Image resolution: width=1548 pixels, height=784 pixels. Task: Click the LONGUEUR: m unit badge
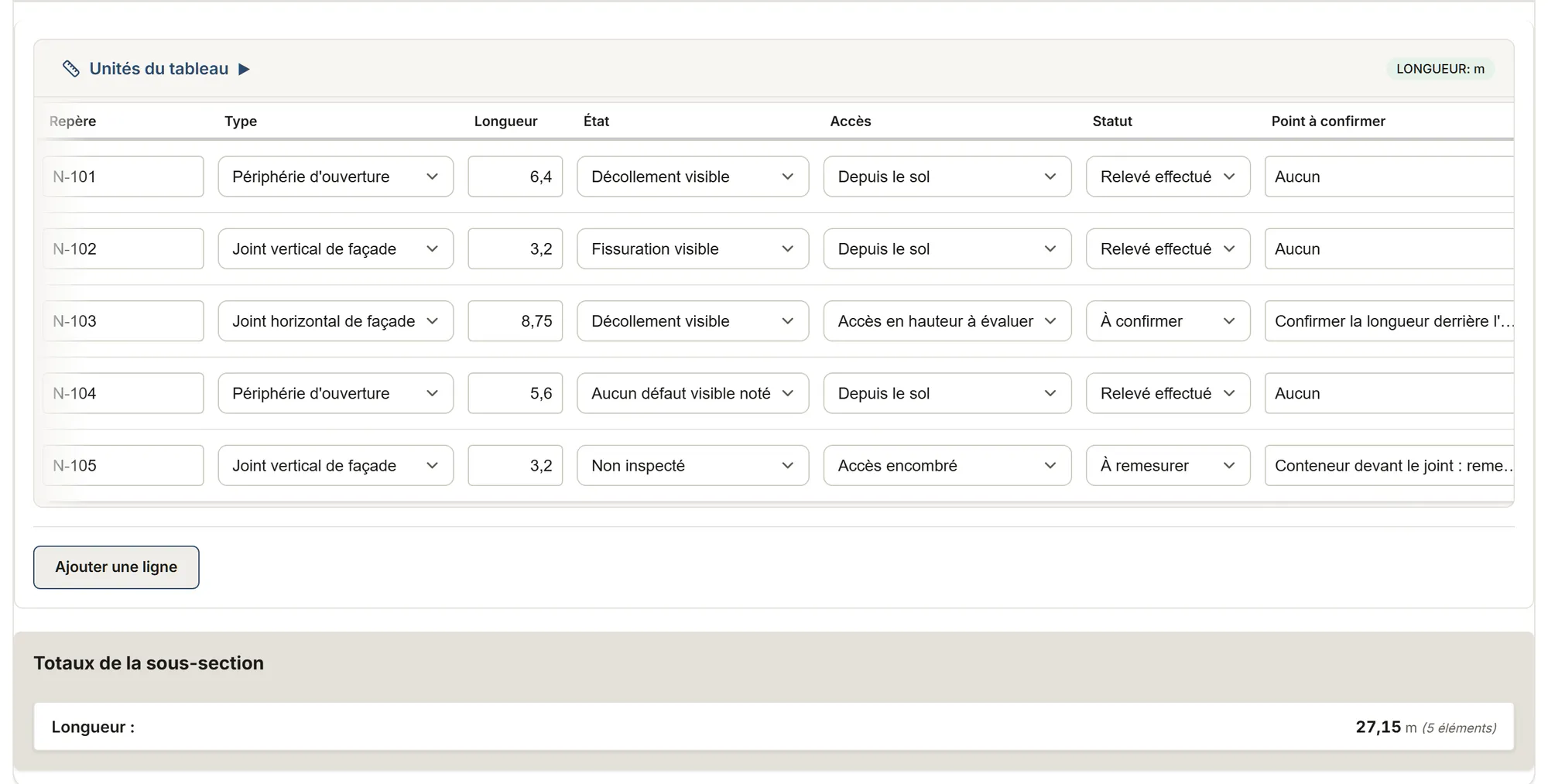pos(1440,69)
